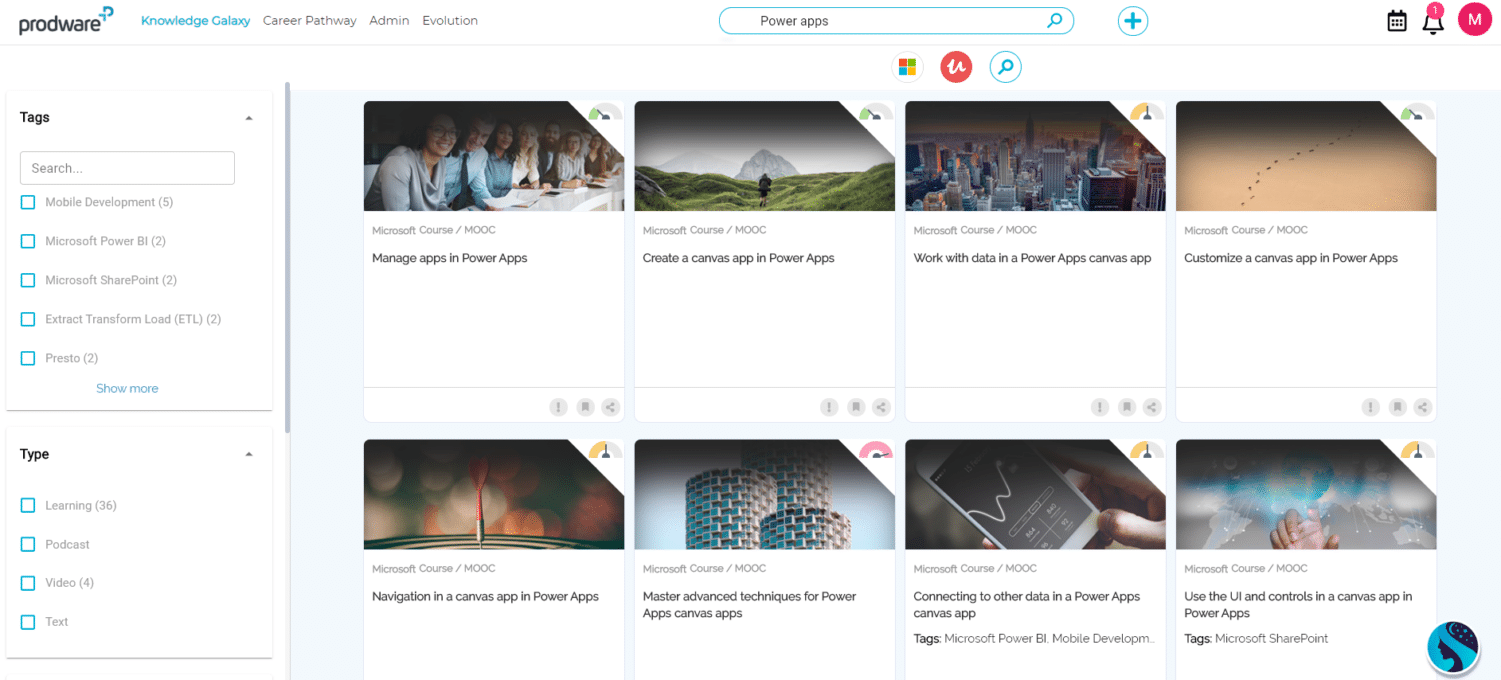Check the Microsoft Power BI (2) tag
1501x680 pixels.
pyautogui.click(x=28, y=241)
